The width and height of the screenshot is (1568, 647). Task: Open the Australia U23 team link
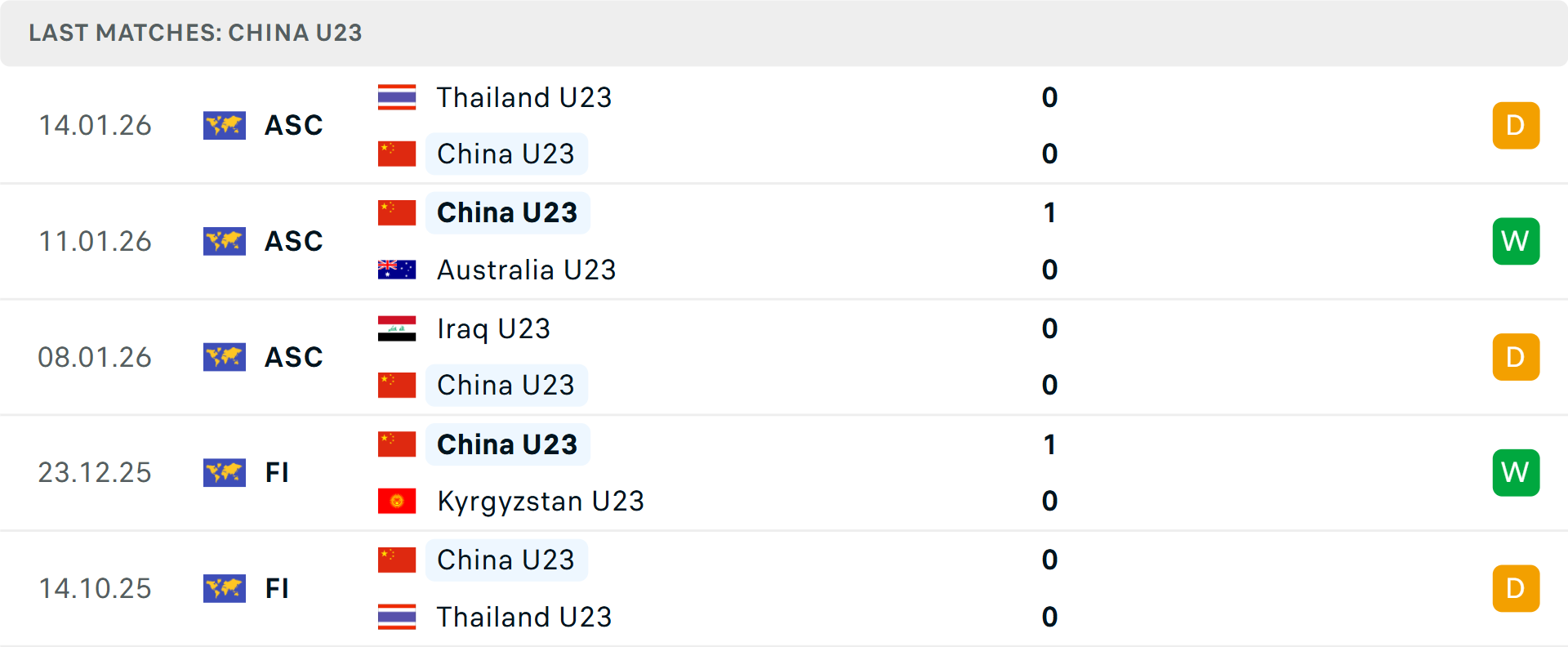(x=526, y=270)
